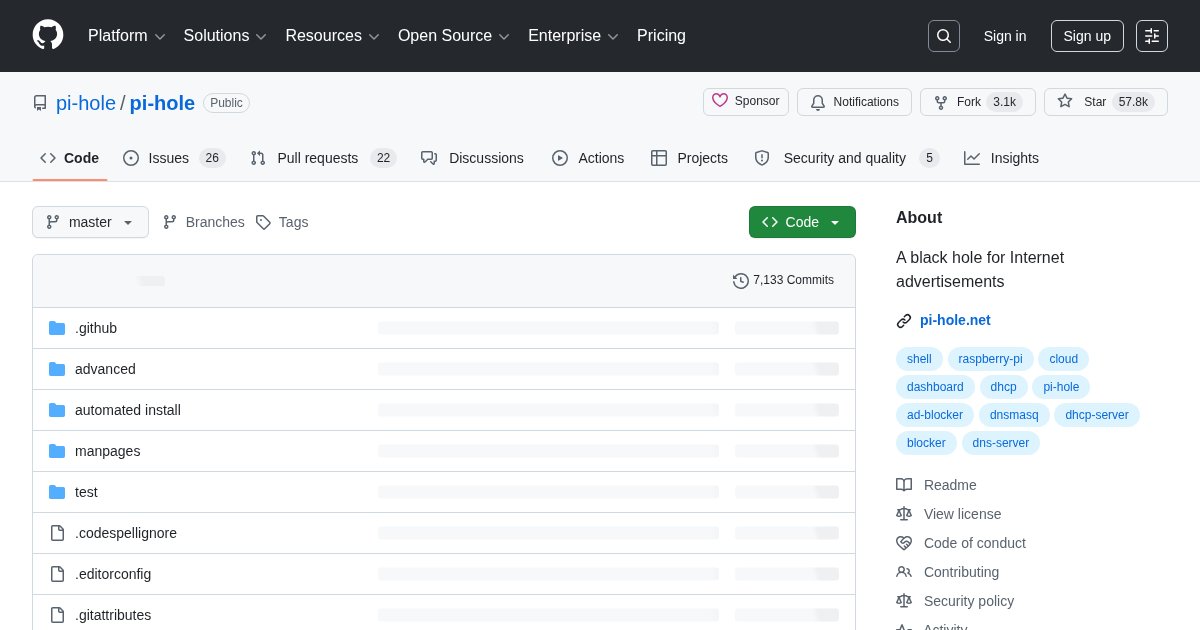Open the Open Source dropdown
Screen dimensions: 1200x630
pyautogui.click(x=454, y=36)
